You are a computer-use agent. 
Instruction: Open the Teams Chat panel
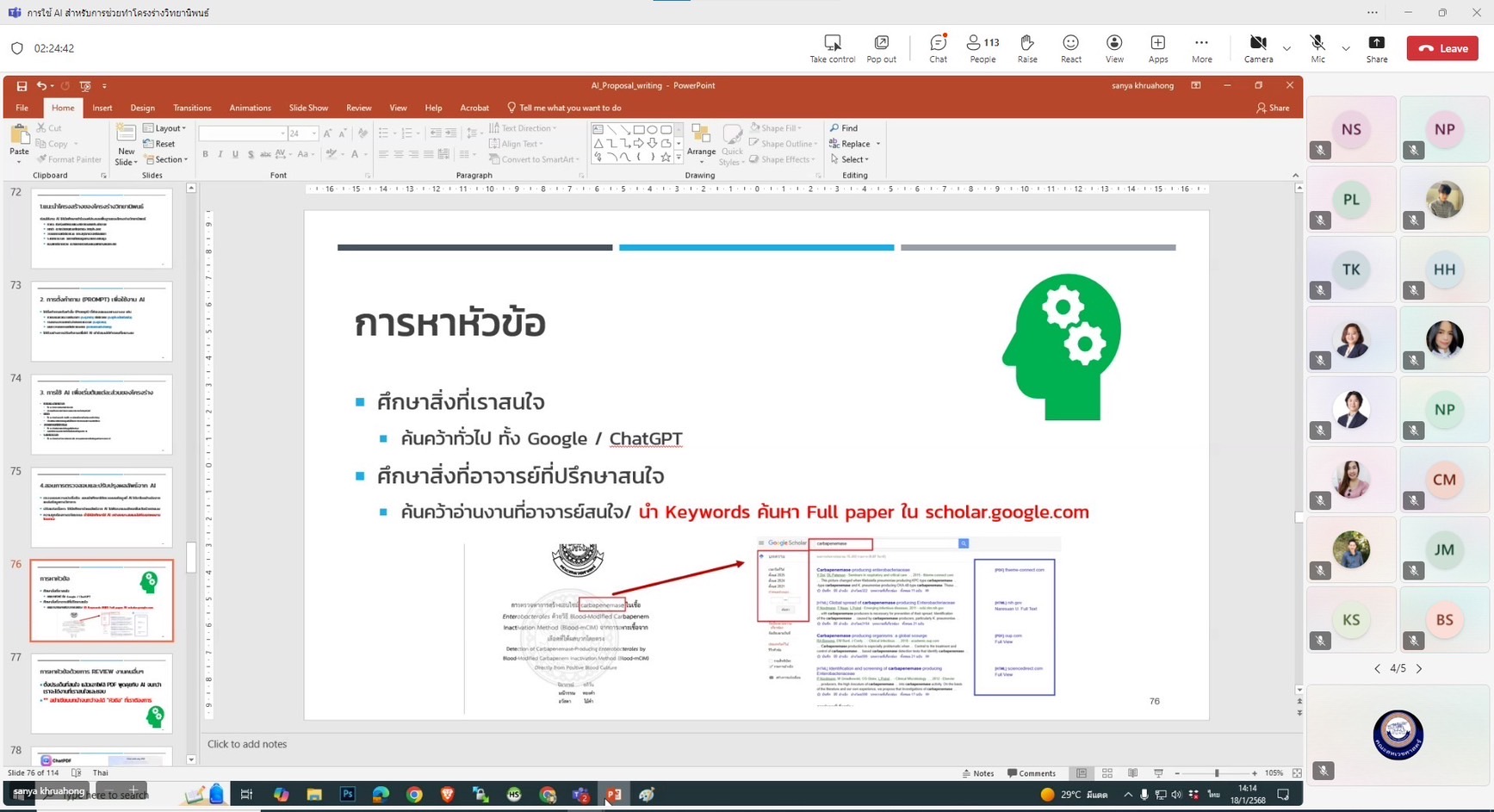(x=938, y=48)
